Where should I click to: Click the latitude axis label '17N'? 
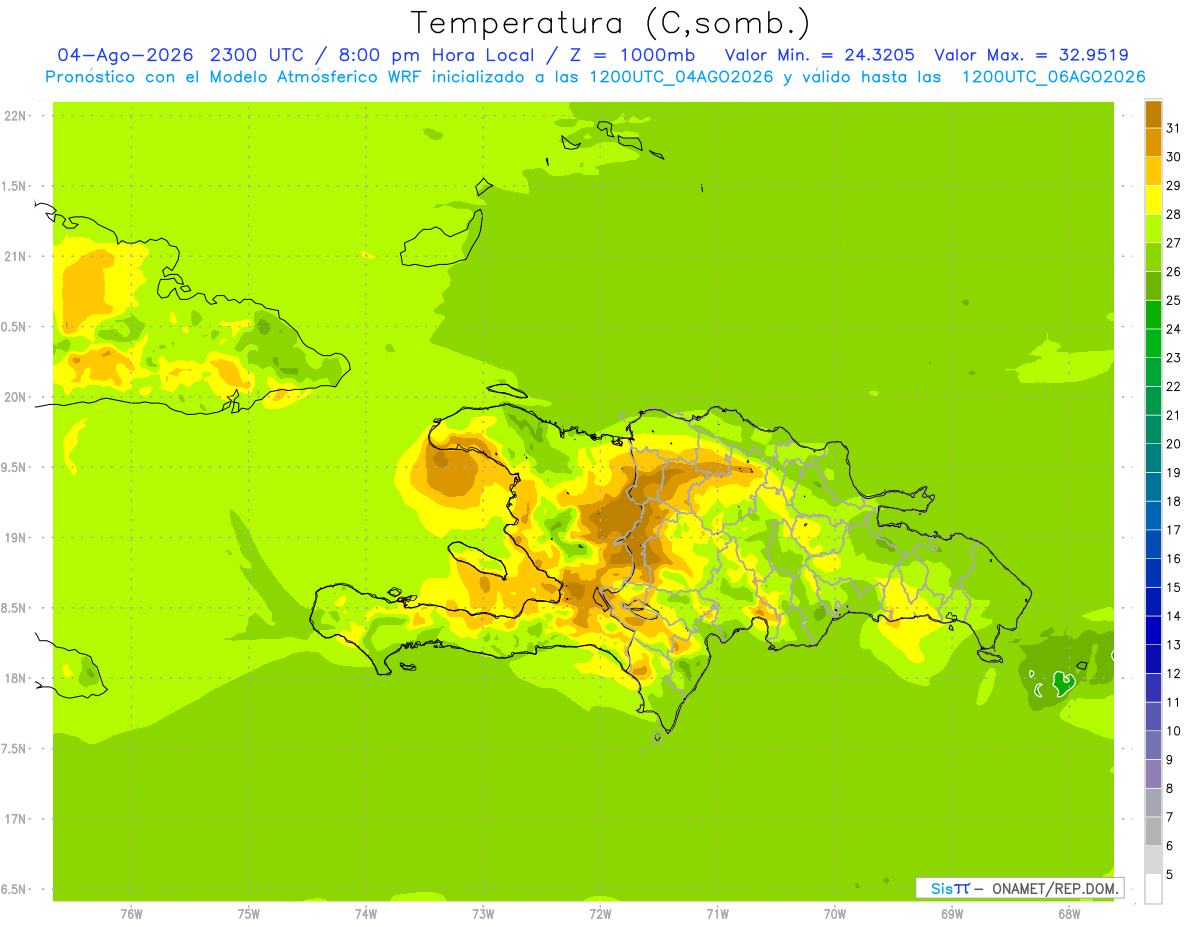click(15, 819)
